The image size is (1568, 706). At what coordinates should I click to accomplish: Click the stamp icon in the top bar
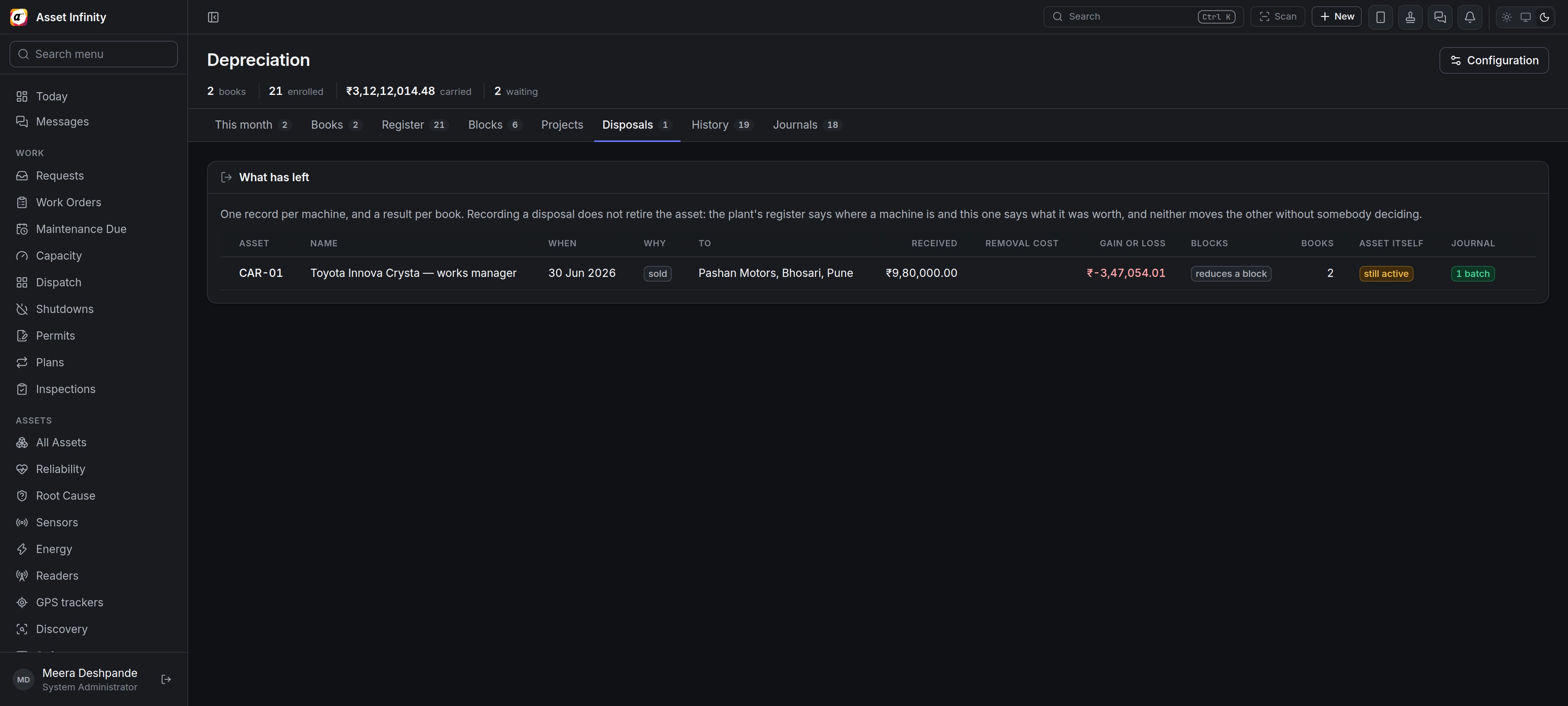(1410, 17)
